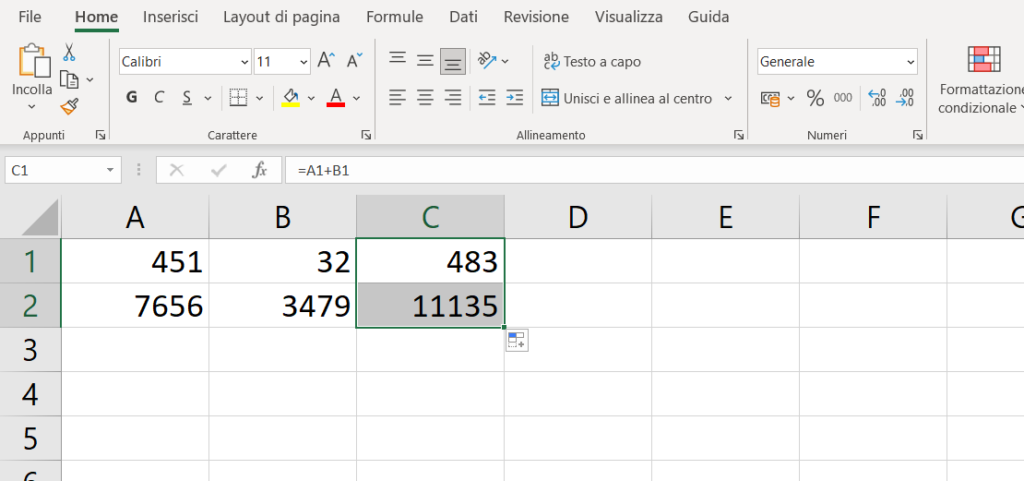The width and height of the screenshot is (1024, 481).
Task: Align text right icon
Action: pos(453,98)
